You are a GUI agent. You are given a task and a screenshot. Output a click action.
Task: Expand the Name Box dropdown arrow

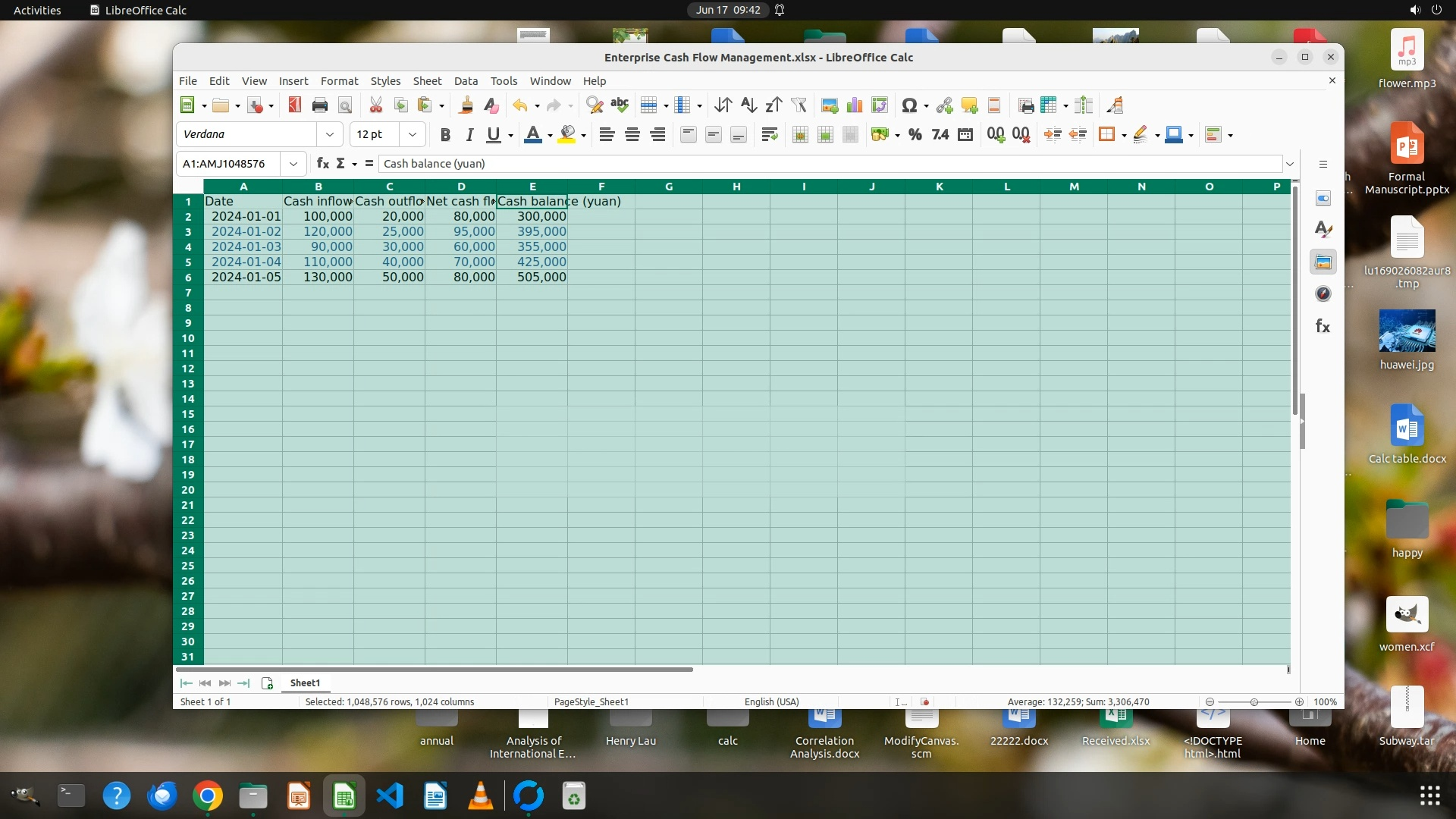(x=293, y=164)
